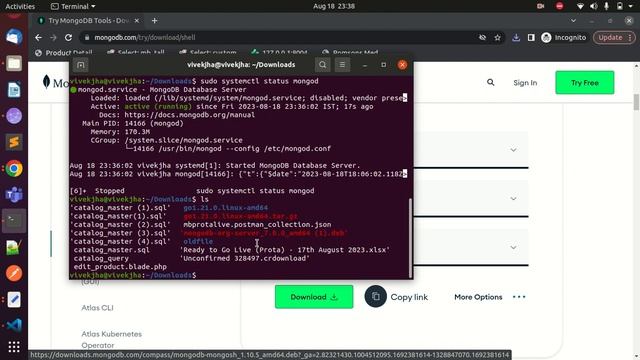The image size is (640, 360).
Task: Click MongoDB site search icon
Action: tap(491, 82)
